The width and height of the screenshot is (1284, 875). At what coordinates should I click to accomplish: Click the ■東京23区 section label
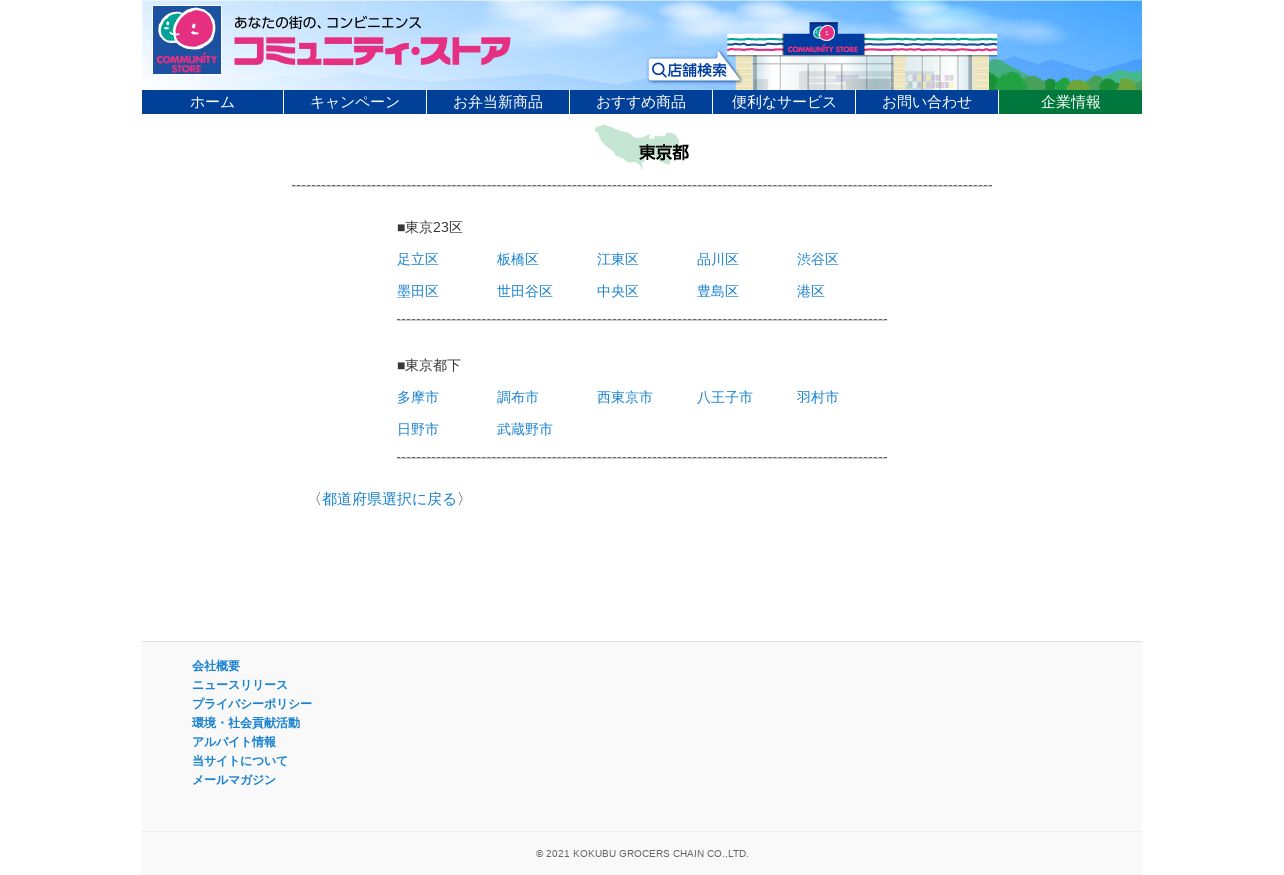(x=430, y=227)
